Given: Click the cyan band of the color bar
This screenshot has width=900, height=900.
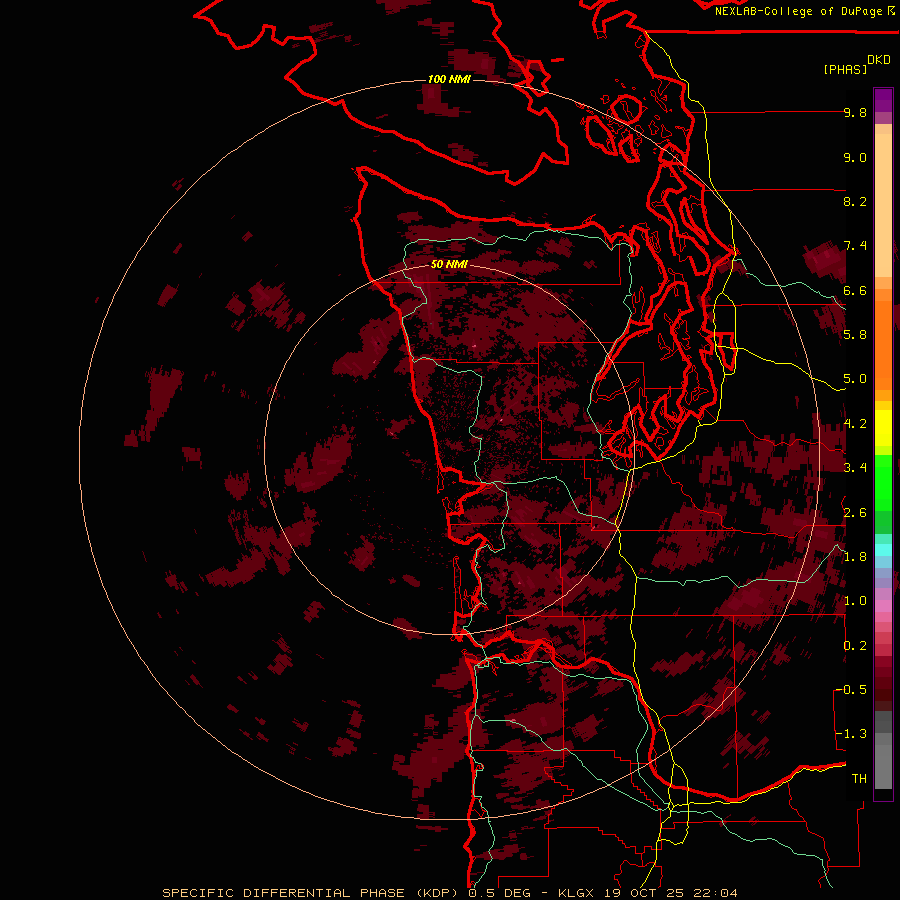Looking at the screenshot, I should tap(883, 550).
